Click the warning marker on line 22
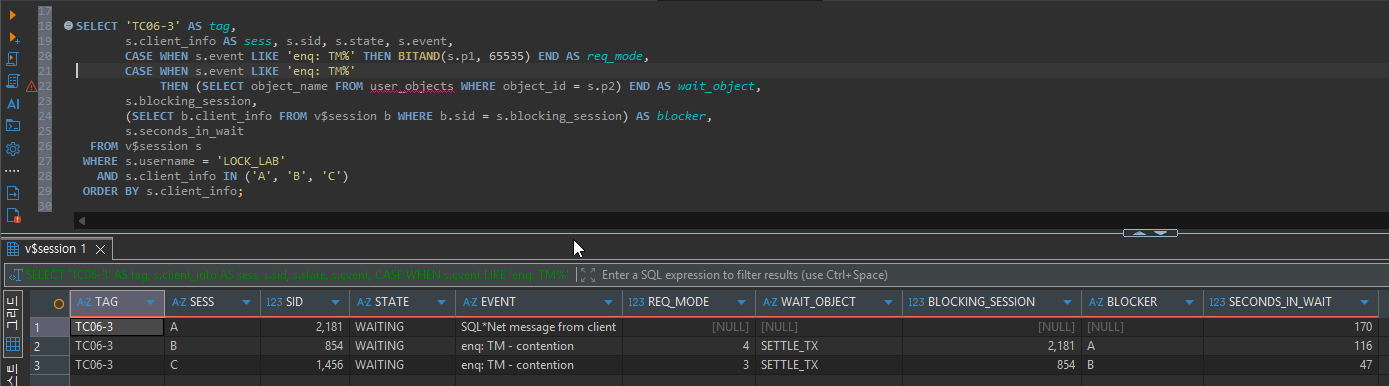Image resolution: width=1389 pixels, height=386 pixels. click(31, 87)
